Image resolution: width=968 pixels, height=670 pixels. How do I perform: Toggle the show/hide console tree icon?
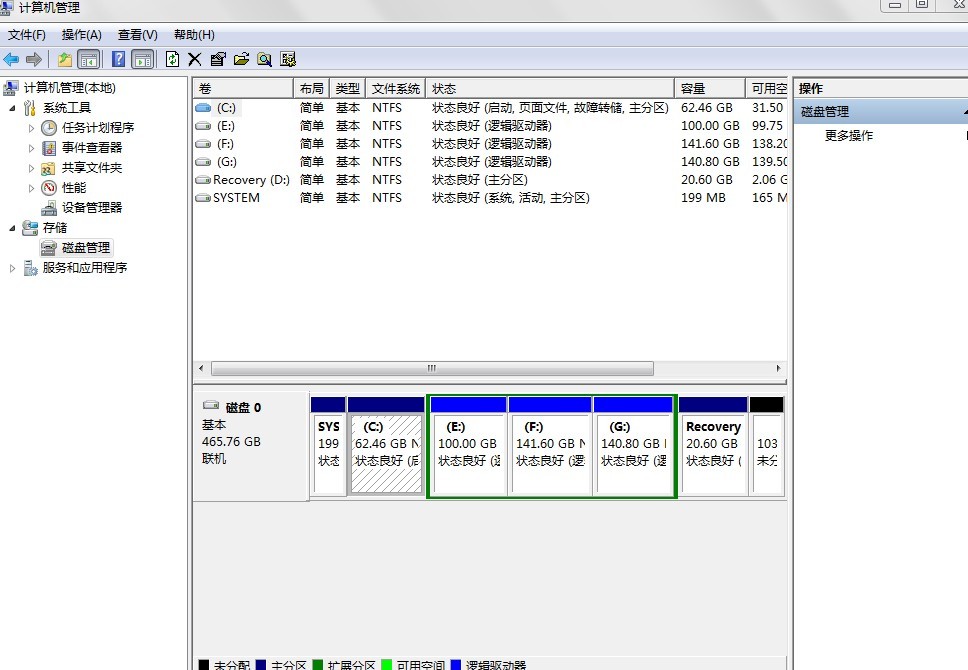(x=89, y=59)
